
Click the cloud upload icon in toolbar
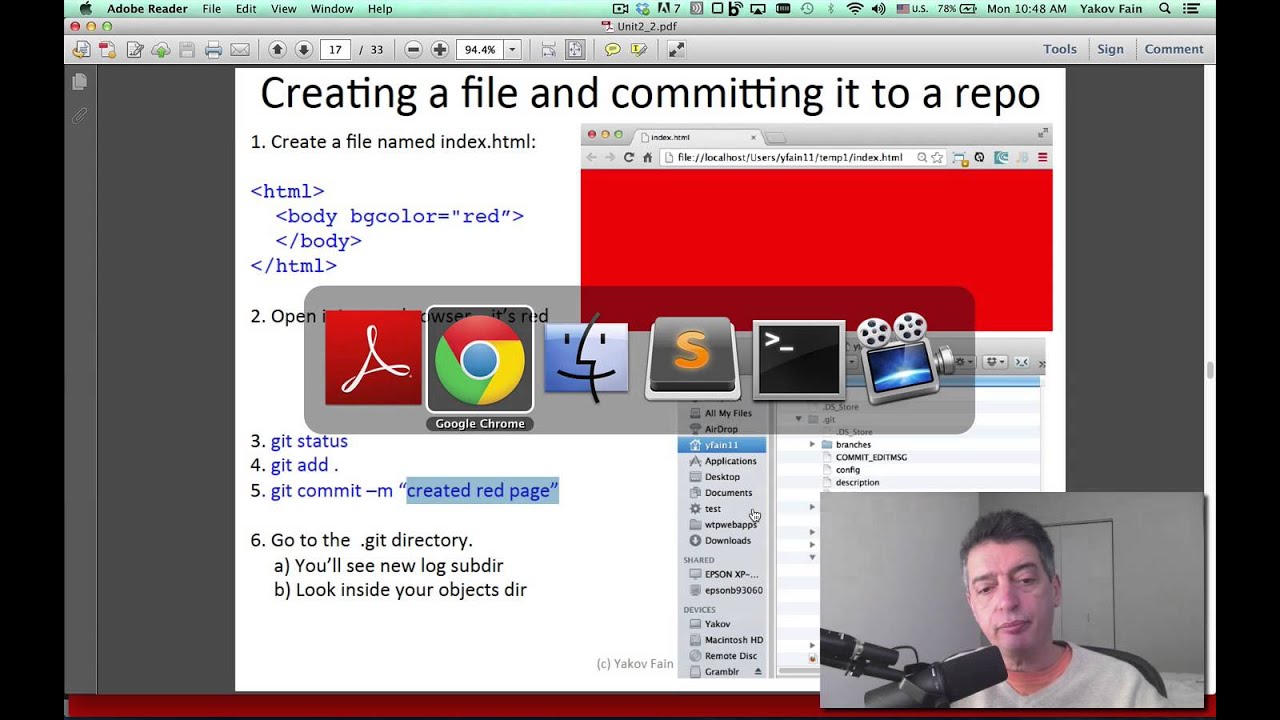point(160,49)
